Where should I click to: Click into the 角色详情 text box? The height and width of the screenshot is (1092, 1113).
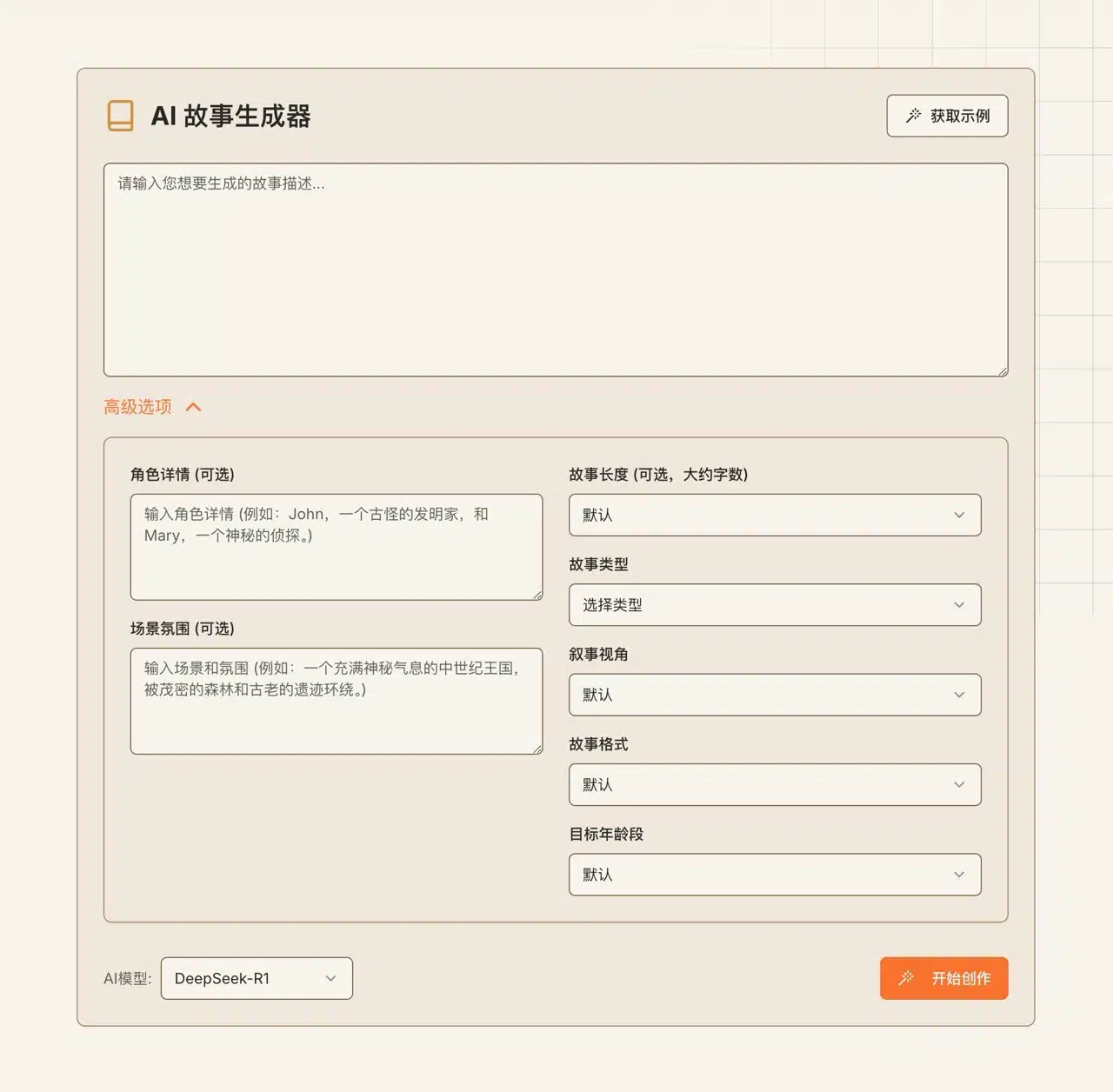point(336,547)
